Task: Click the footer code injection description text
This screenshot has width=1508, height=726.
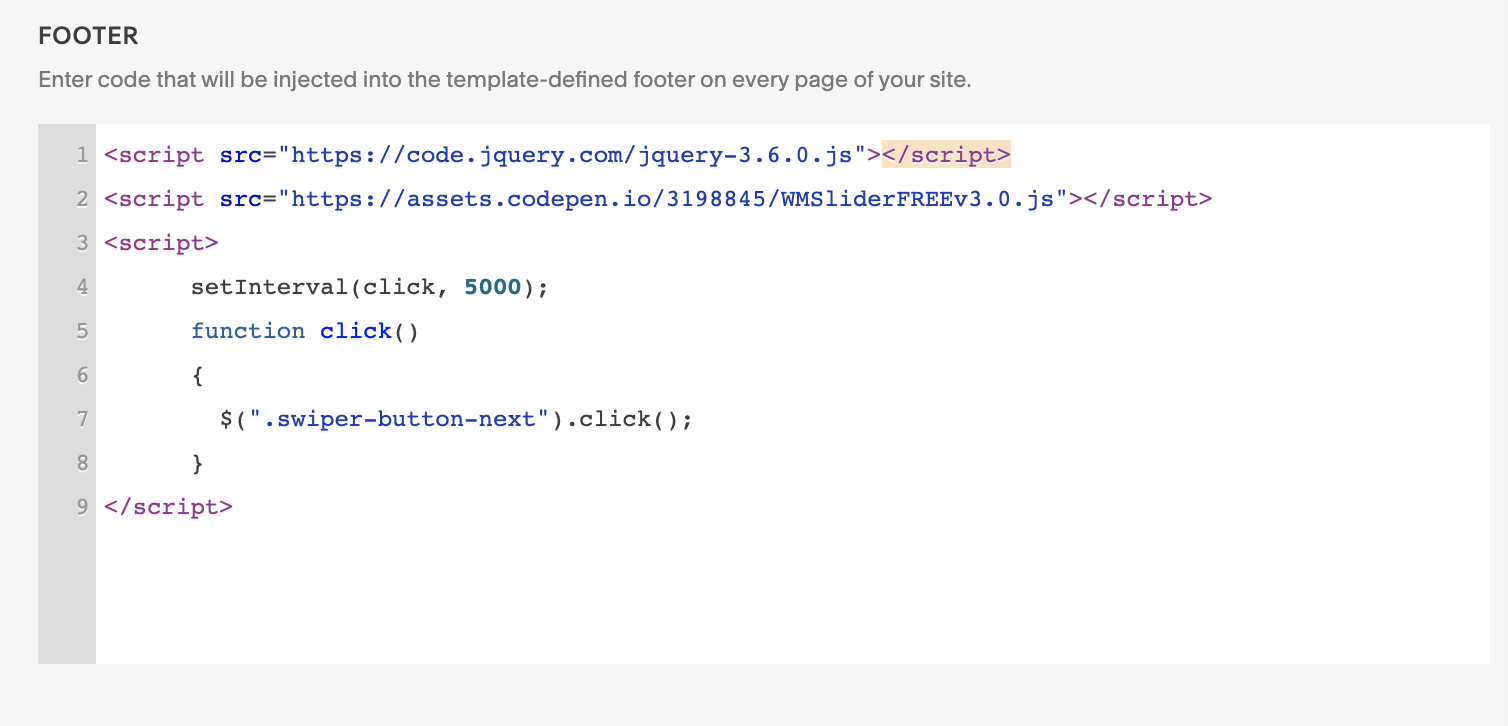Action: pyautogui.click(x=504, y=80)
